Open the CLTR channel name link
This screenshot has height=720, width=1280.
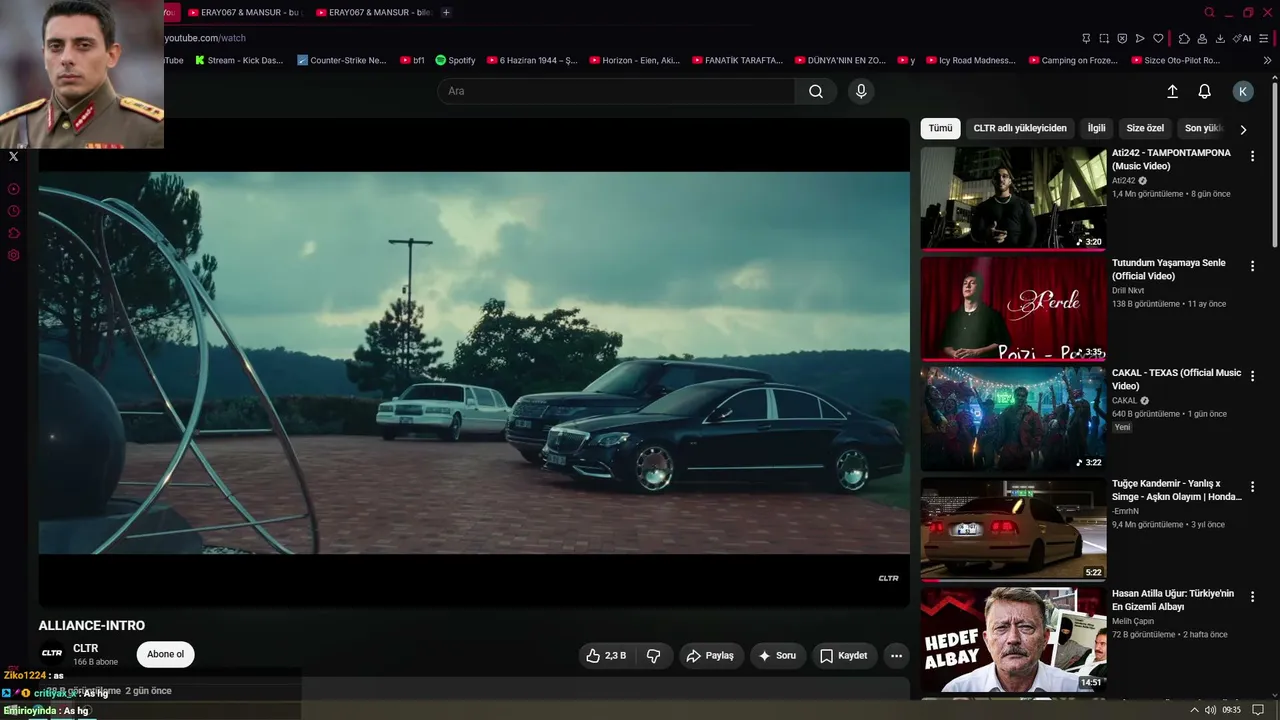[85, 648]
